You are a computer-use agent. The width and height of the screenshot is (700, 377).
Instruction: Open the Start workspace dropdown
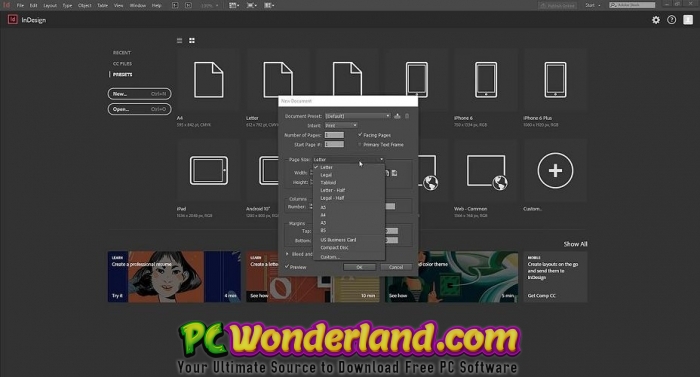click(593, 5)
